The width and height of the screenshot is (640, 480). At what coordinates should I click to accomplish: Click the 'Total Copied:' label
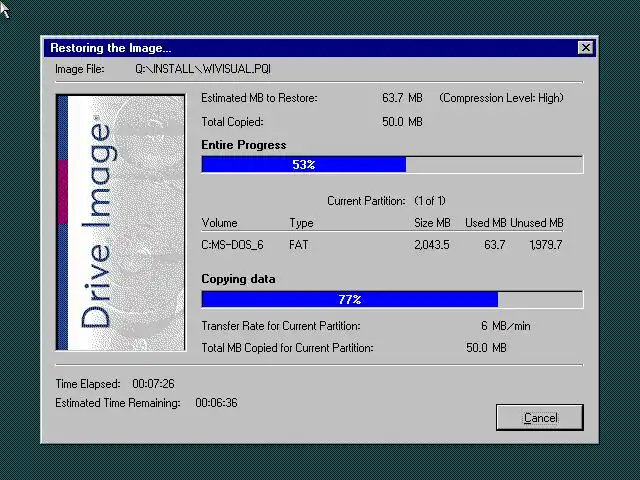click(x=232, y=122)
